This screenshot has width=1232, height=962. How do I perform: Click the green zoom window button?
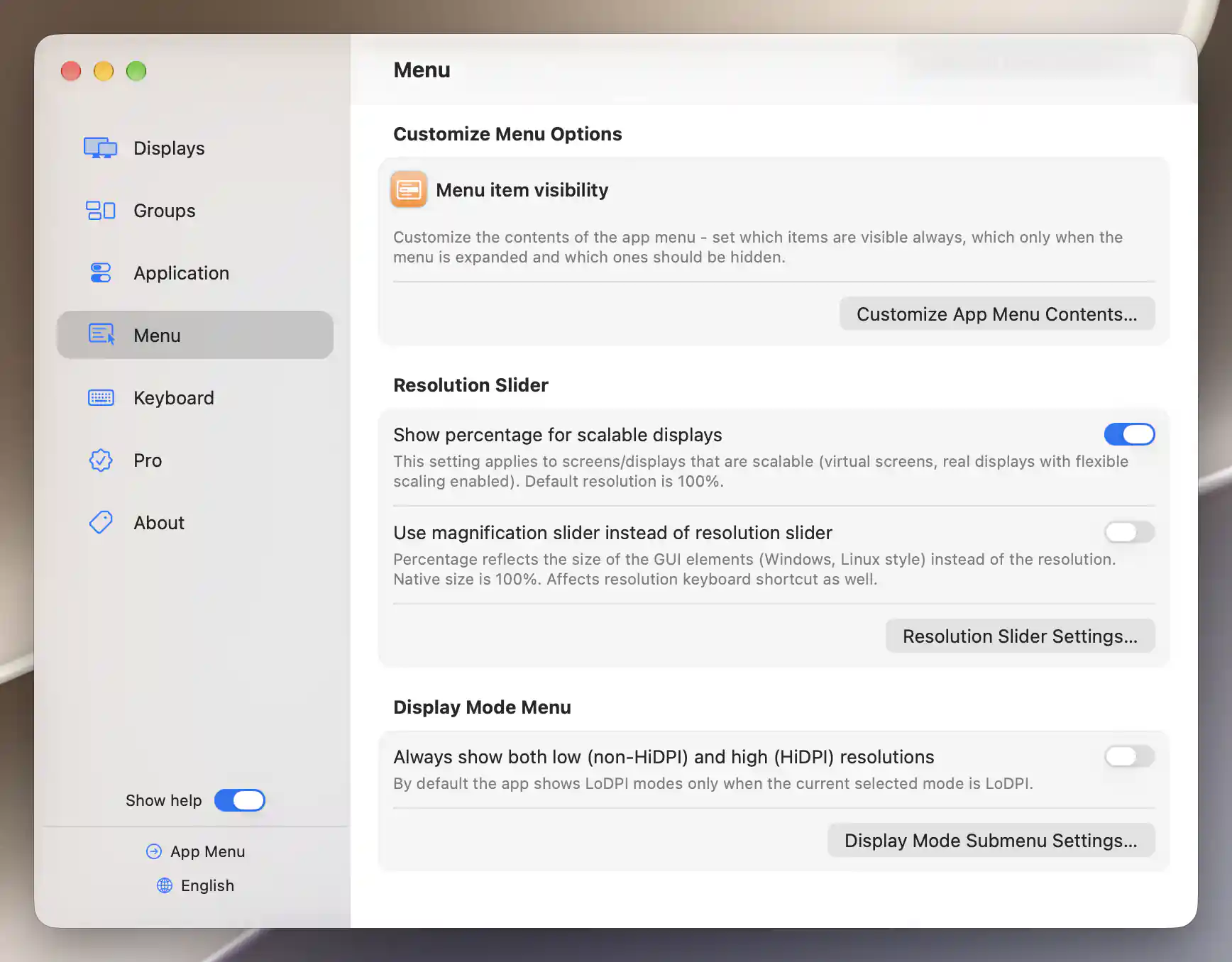tap(136, 71)
